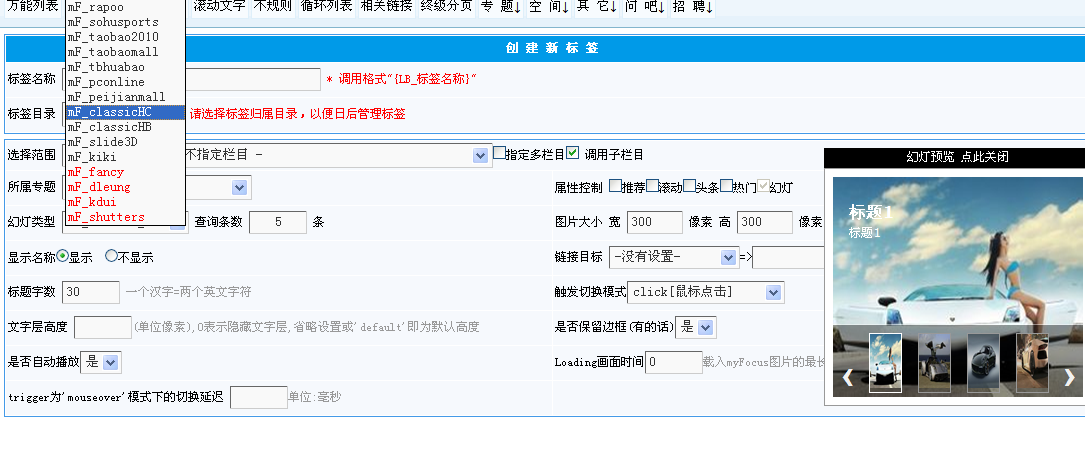Choose mF_taobao2010 from the list
This screenshot has width=1085, height=462.
pyautogui.click(x=125, y=37)
